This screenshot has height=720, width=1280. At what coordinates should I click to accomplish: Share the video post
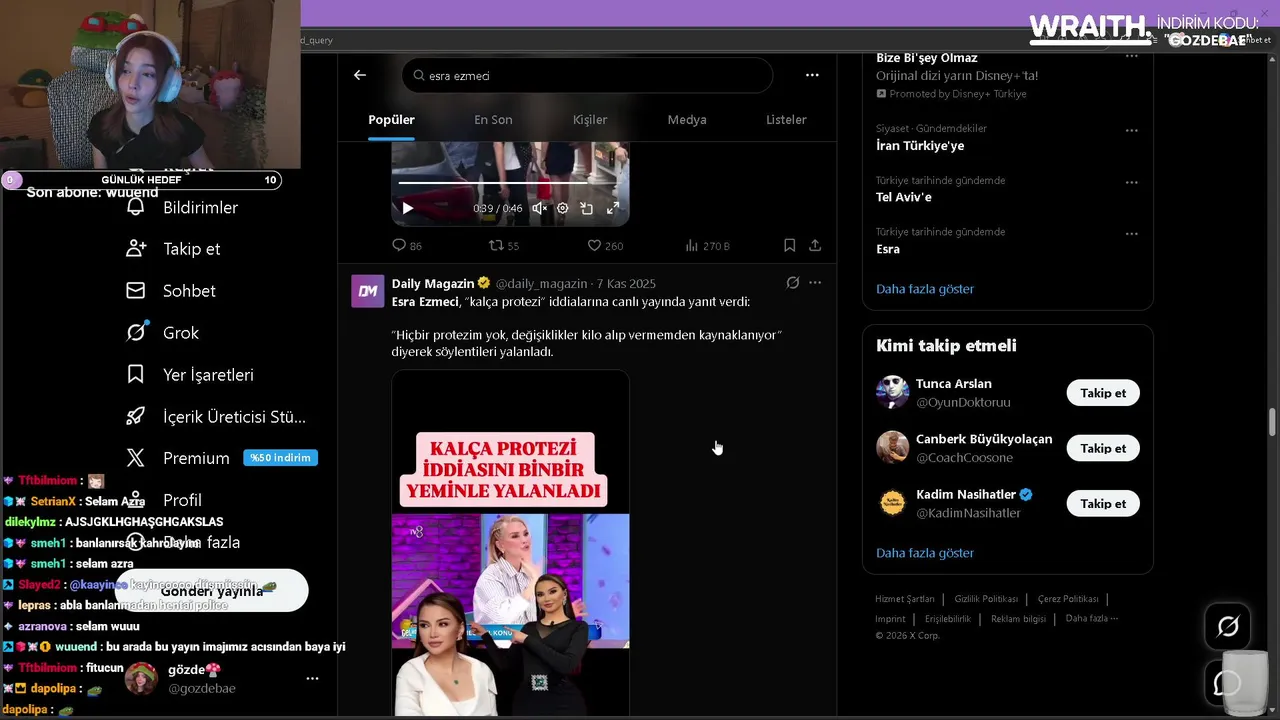pos(815,245)
